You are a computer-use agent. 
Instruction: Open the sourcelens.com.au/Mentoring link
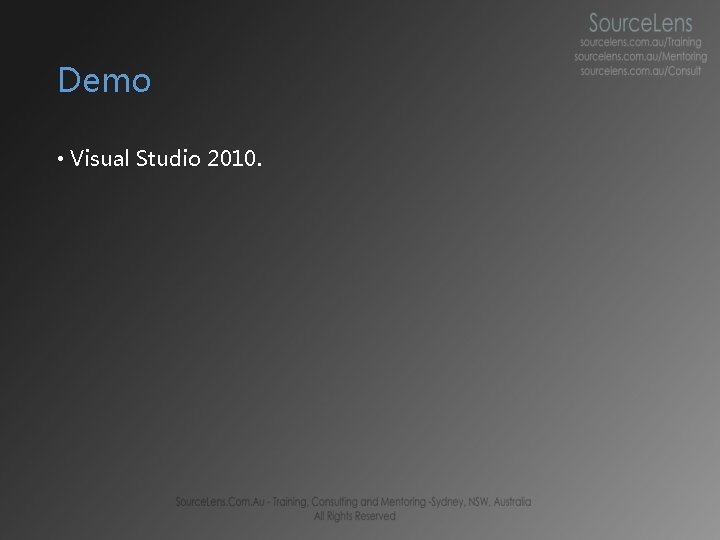(641, 56)
